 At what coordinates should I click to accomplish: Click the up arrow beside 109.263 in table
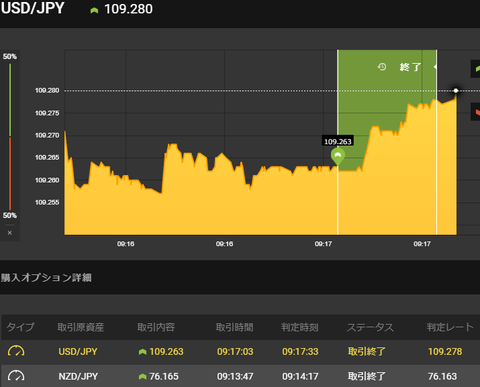(x=143, y=352)
